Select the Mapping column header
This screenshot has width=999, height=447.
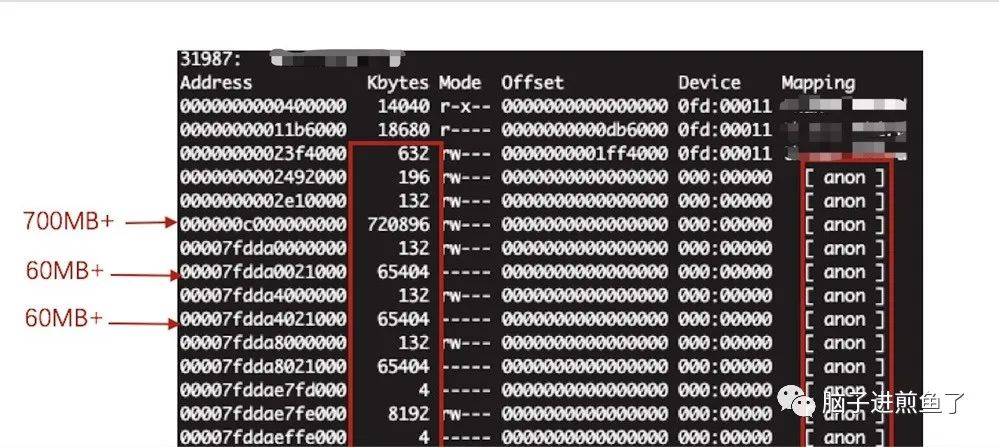click(x=818, y=83)
